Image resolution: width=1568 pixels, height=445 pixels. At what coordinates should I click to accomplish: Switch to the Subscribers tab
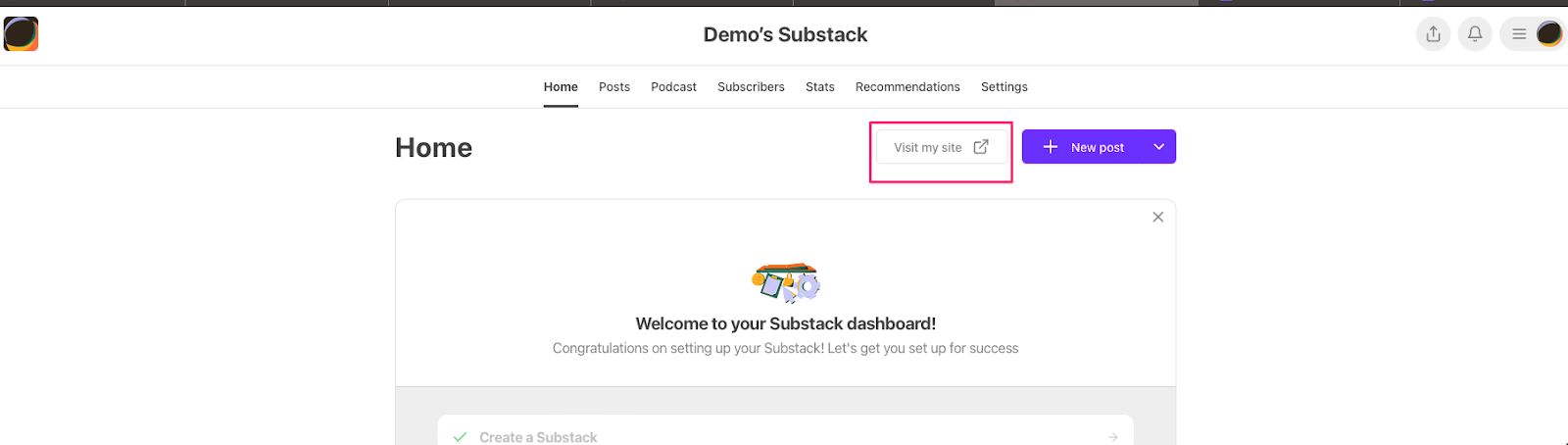tap(751, 87)
